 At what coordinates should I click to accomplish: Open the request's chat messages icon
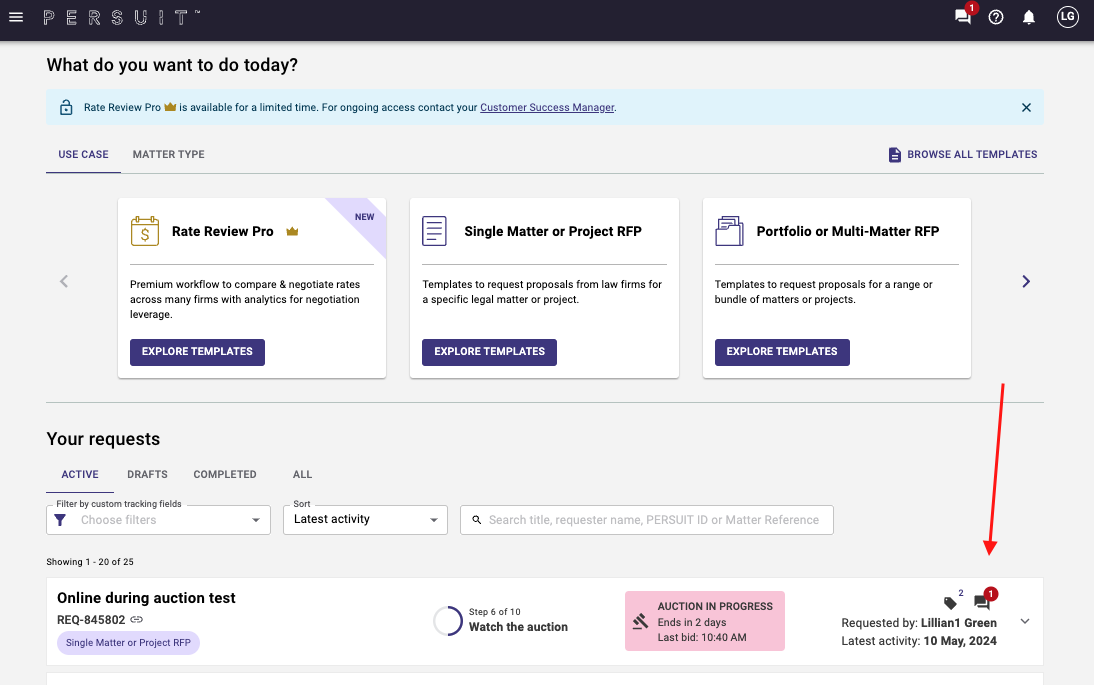(x=982, y=602)
